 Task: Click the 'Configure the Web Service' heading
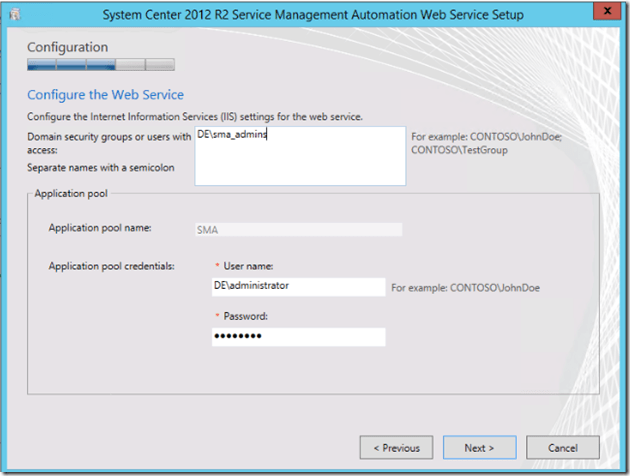point(105,95)
